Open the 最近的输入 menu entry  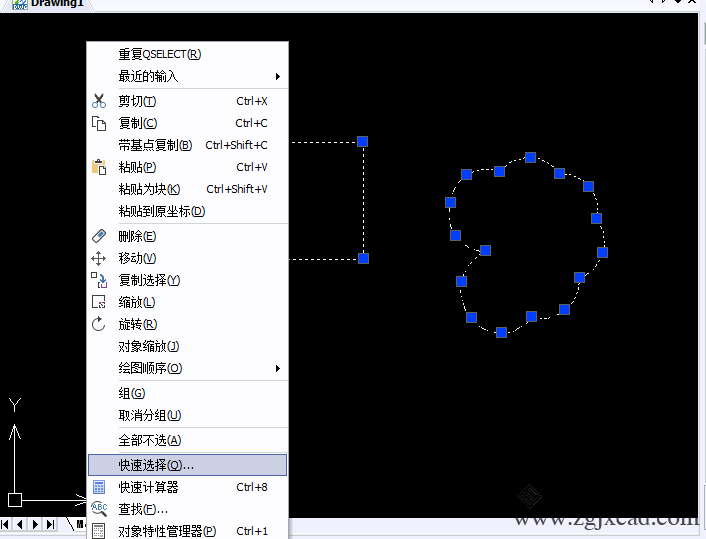click(187, 77)
